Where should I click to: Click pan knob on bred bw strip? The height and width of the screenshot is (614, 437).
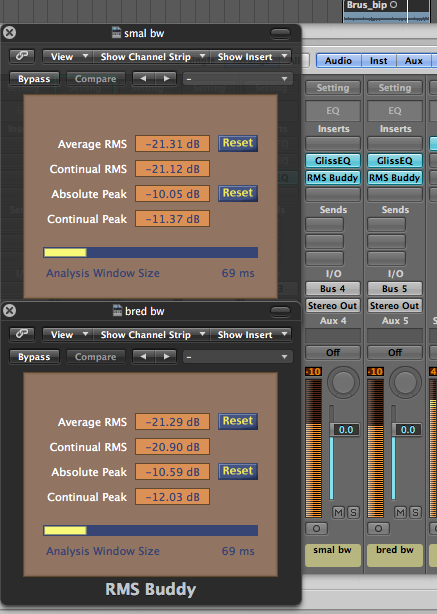tap(405, 383)
